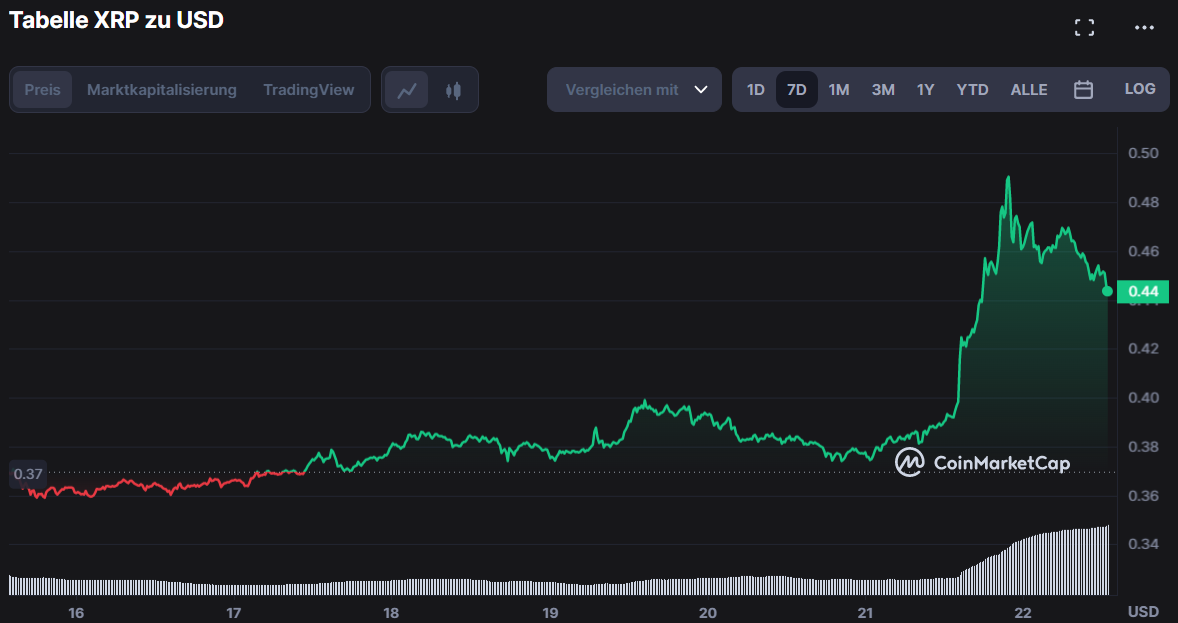Click the 7D range button
1178x623 pixels.
coord(797,89)
